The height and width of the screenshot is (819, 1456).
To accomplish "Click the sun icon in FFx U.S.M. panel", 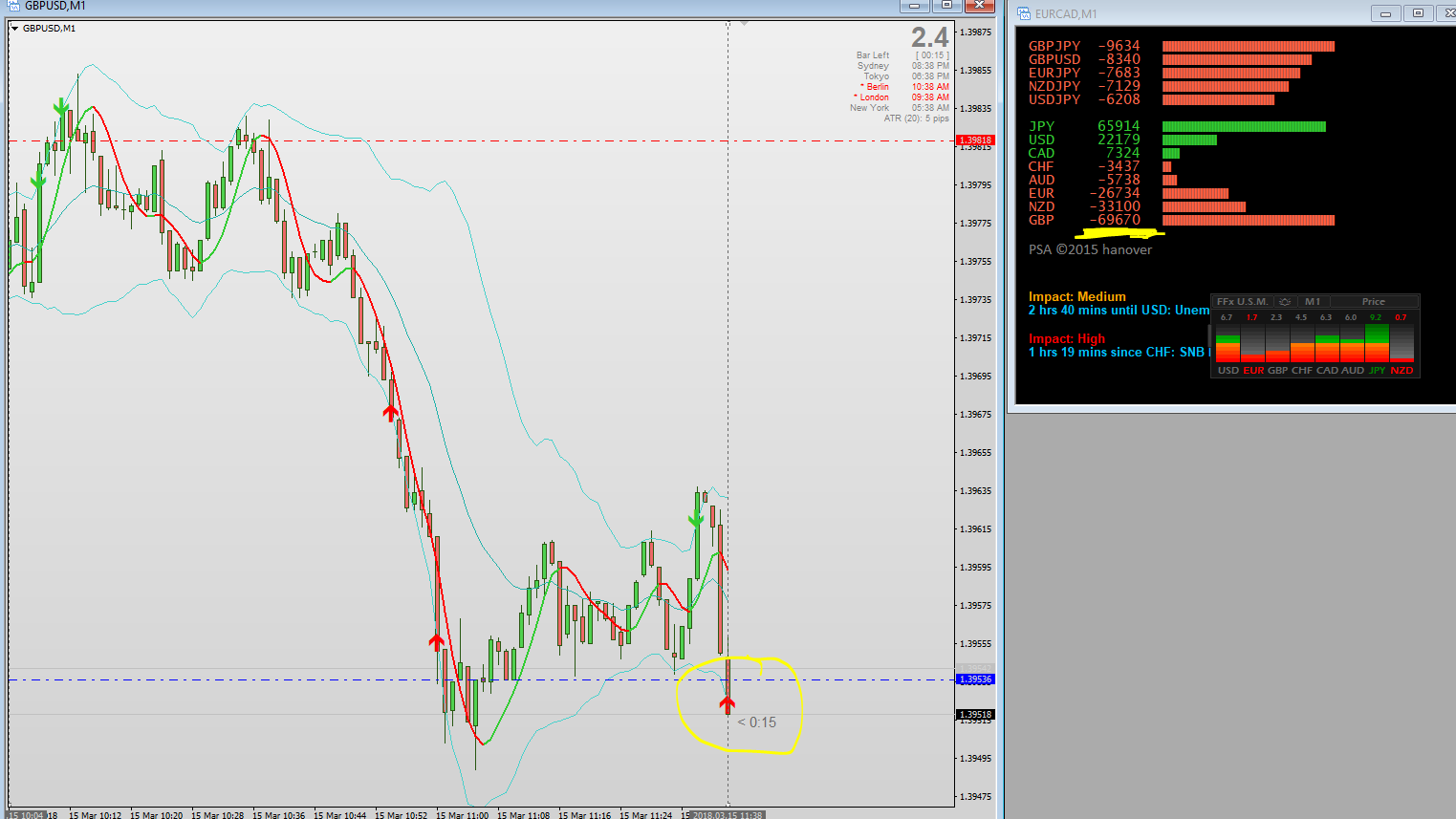I will point(1285,302).
